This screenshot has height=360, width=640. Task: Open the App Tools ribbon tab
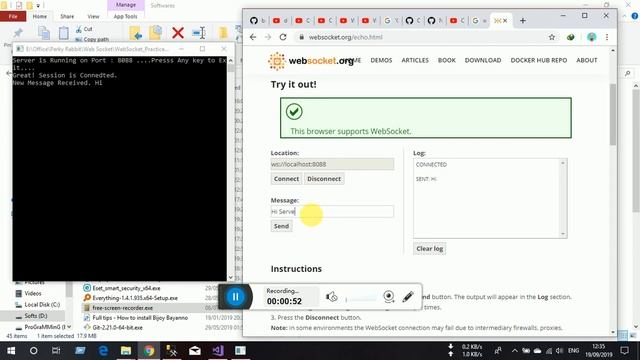point(125,16)
